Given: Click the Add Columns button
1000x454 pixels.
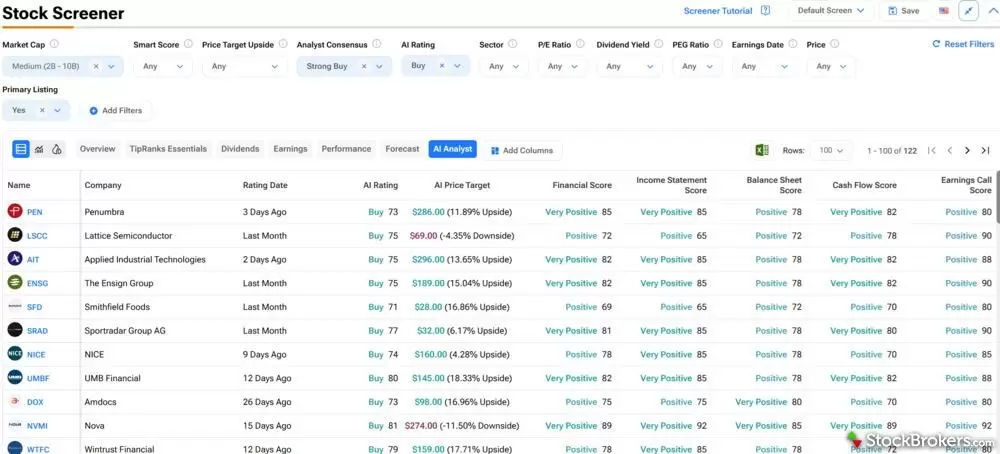Looking at the screenshot, I should point(522,150).
